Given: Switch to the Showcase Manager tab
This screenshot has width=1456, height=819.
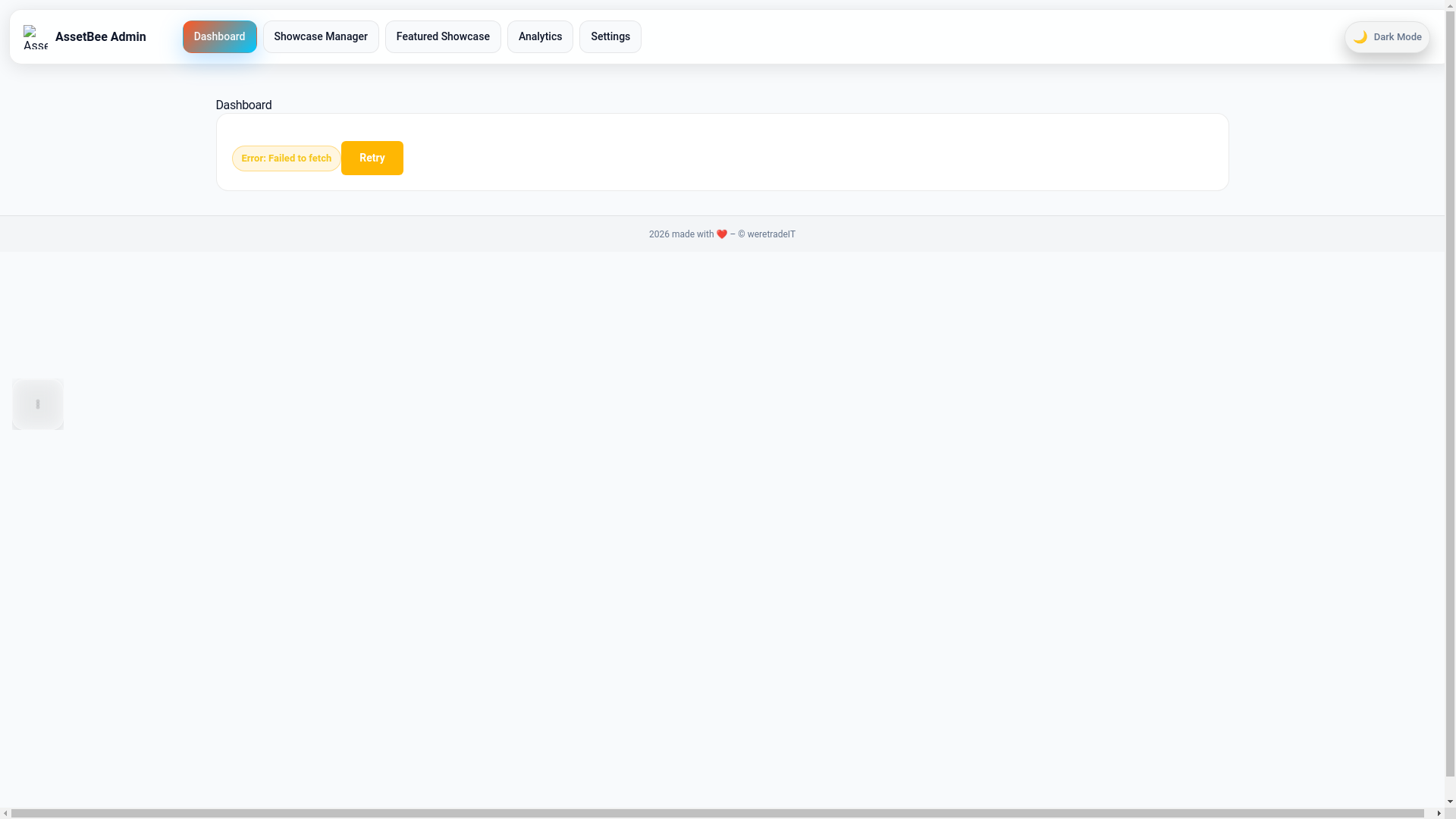Looking at the screenshot, I should [x=321, y=36].
